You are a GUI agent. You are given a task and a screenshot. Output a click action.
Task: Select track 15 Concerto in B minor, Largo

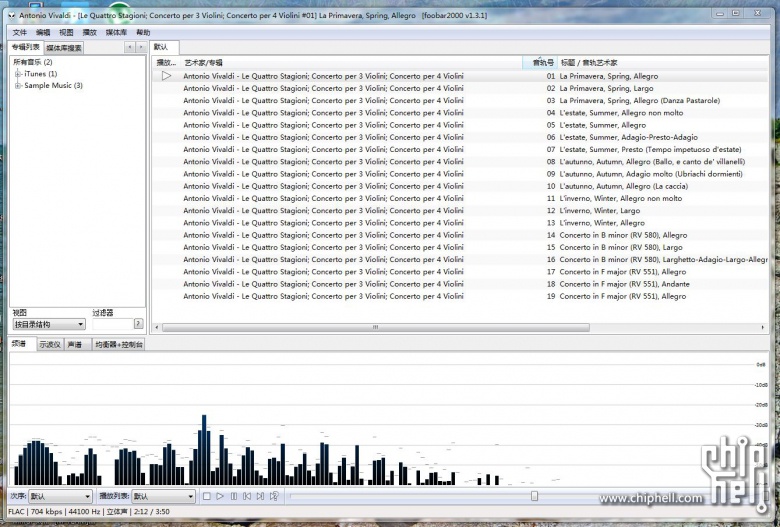tap(461, 247)
